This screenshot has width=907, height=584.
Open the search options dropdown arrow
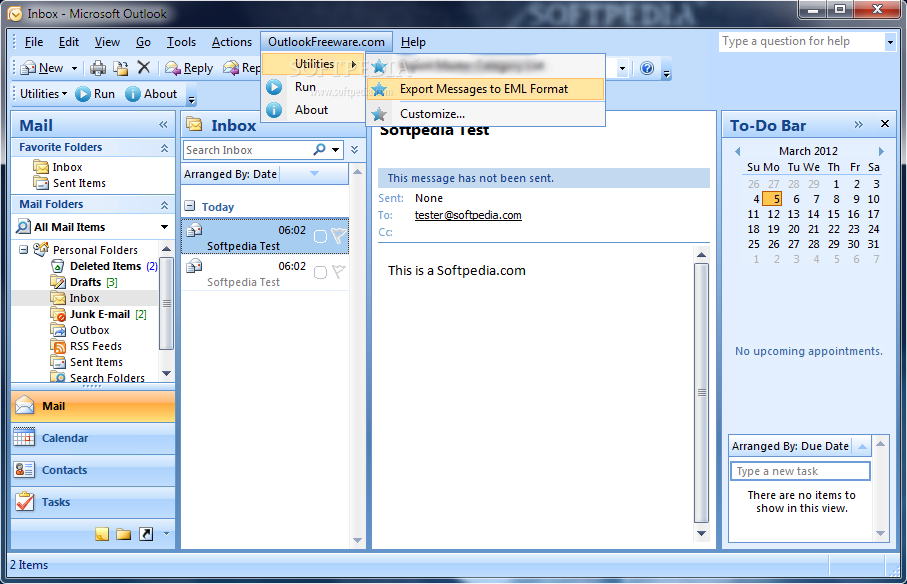[335, 150]
